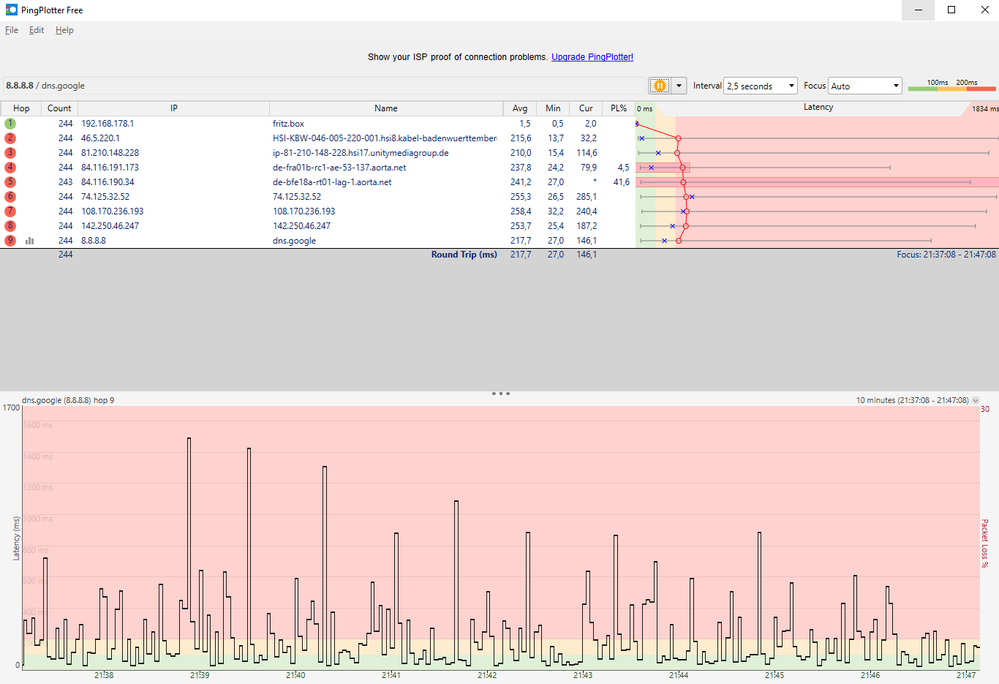Select the 84.116.190.34 IP cell
The image size is (999, 684).
[x=108, y=182]
